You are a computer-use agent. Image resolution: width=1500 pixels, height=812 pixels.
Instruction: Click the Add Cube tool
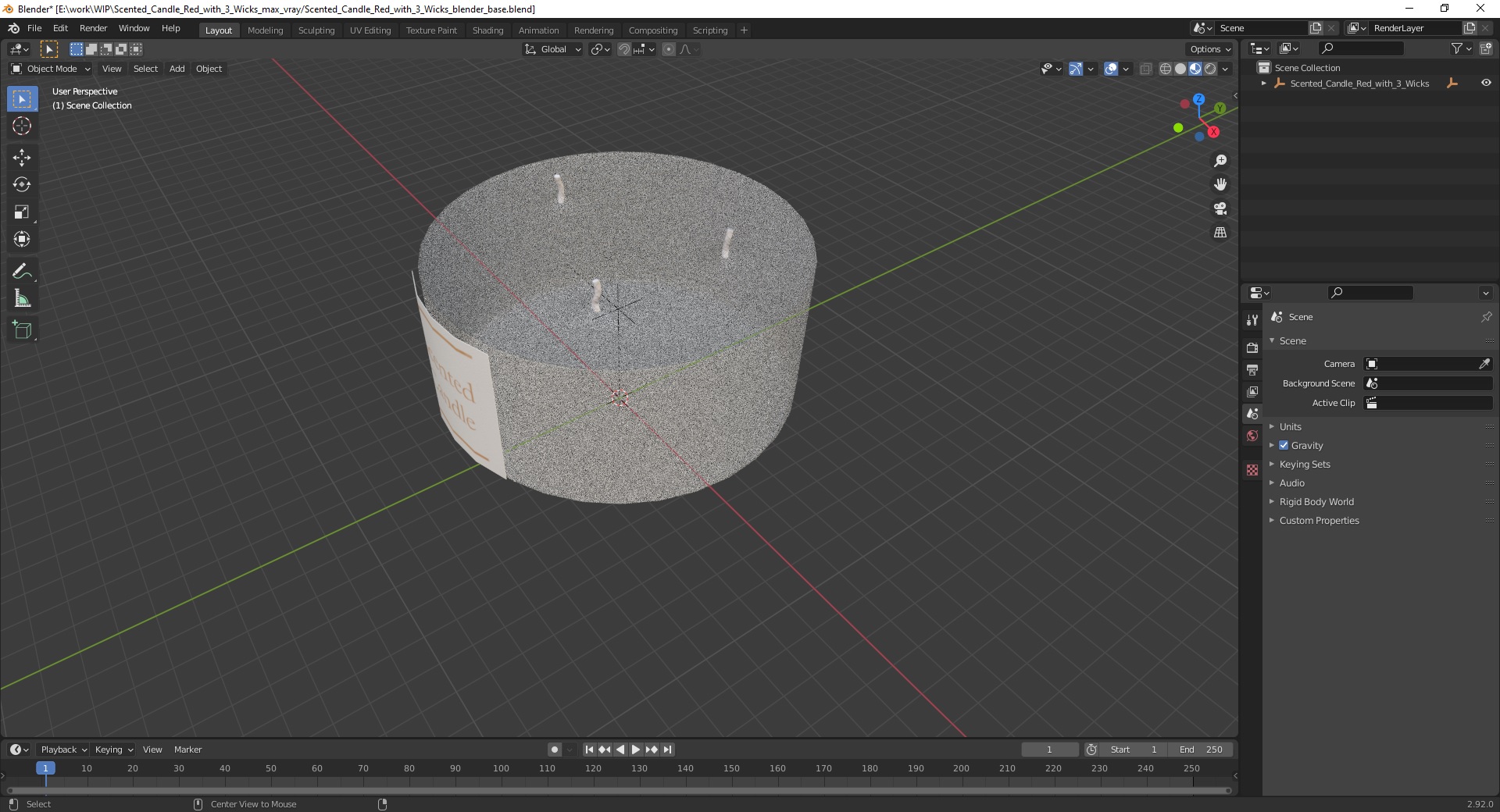tap(22, 330)
